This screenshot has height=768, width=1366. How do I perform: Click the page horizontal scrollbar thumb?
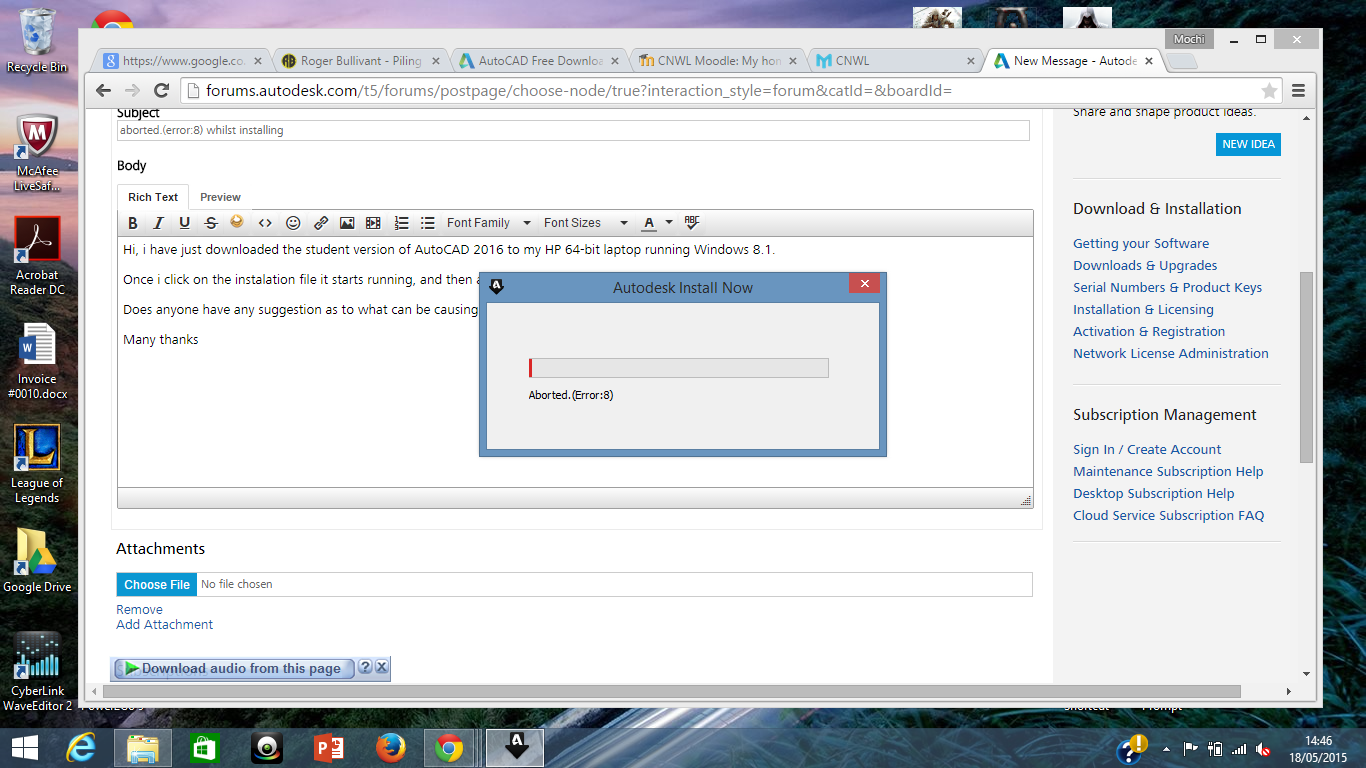click(x=671, y=691)
